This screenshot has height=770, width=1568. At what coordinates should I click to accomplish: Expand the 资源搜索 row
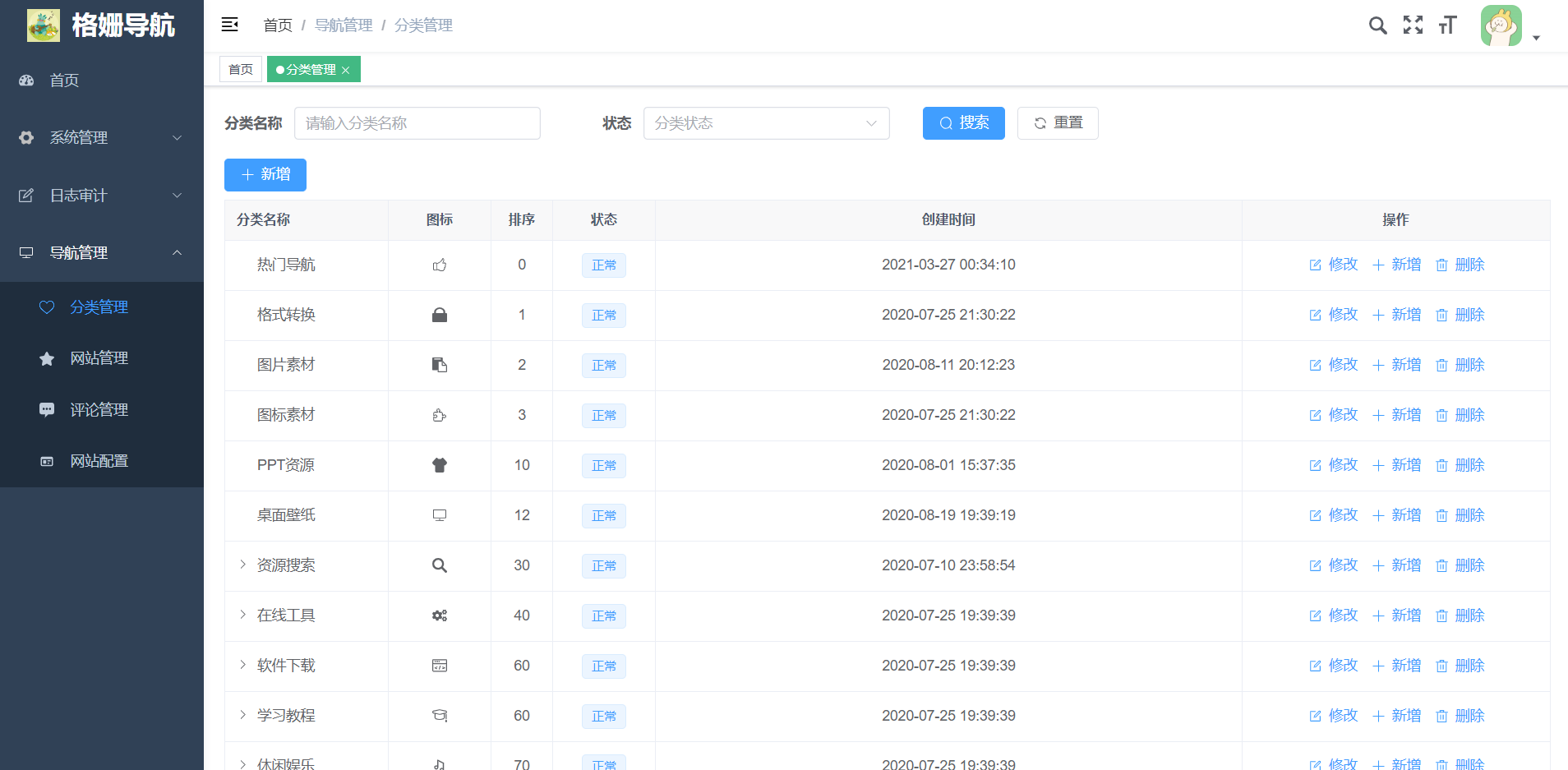point(243,565)
